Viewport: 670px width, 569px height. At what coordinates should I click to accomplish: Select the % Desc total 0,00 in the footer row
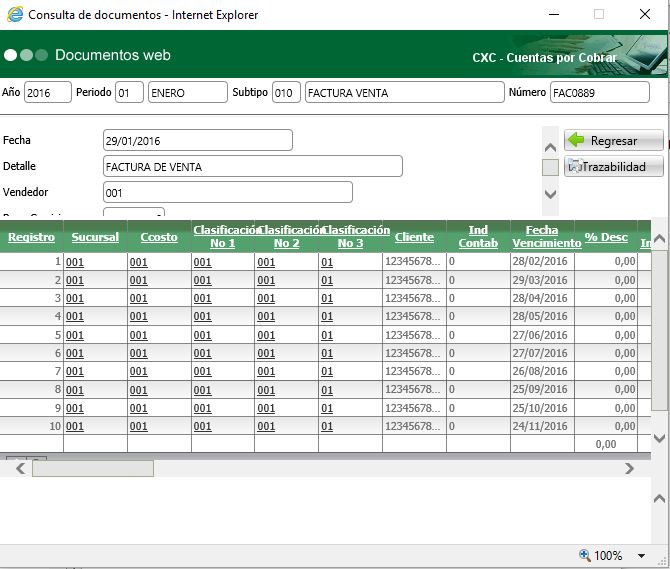click(606, 444)
